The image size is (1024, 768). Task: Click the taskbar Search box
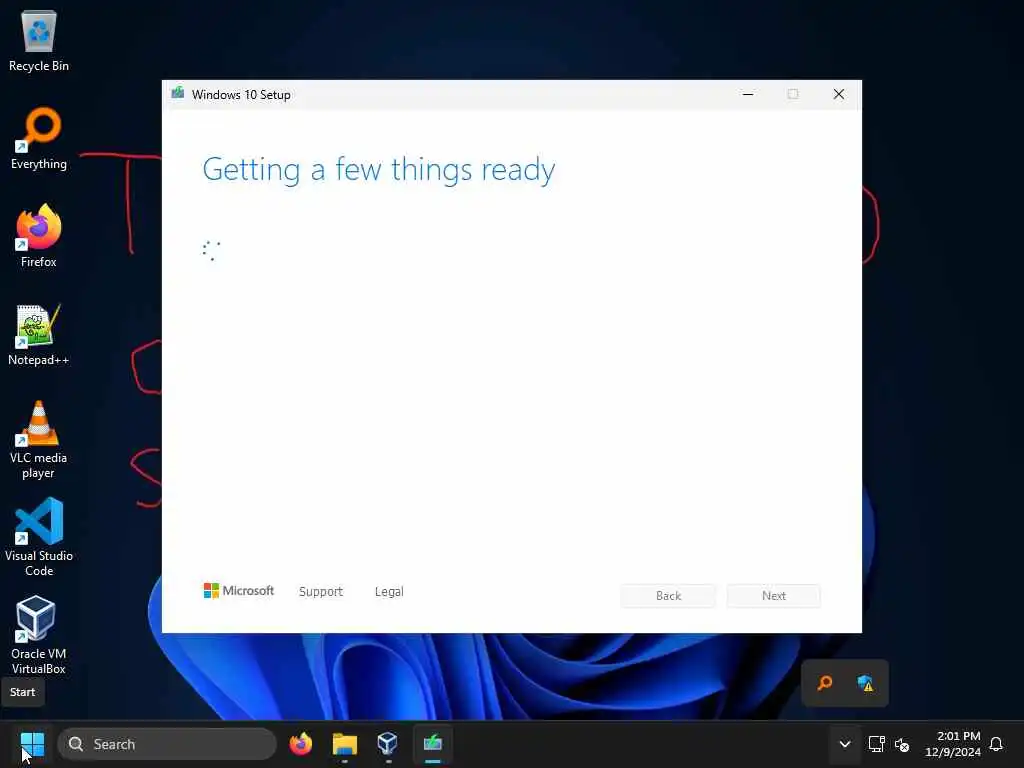[167, 744]
